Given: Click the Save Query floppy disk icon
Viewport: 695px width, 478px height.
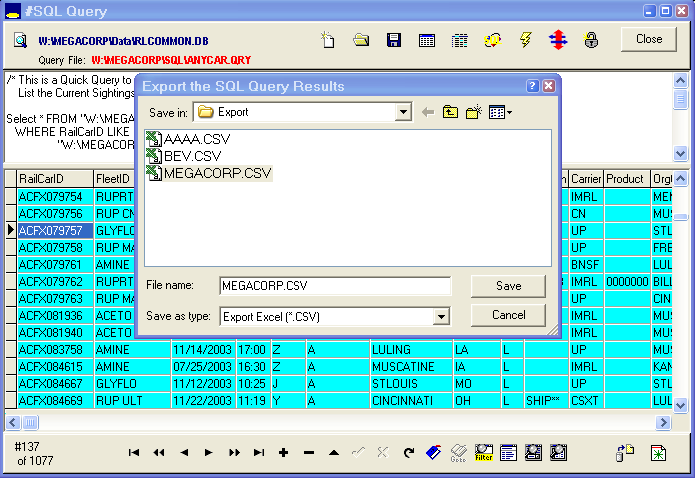Looking at the screenshot, I should pyautogui.click(x=394, y=40).
